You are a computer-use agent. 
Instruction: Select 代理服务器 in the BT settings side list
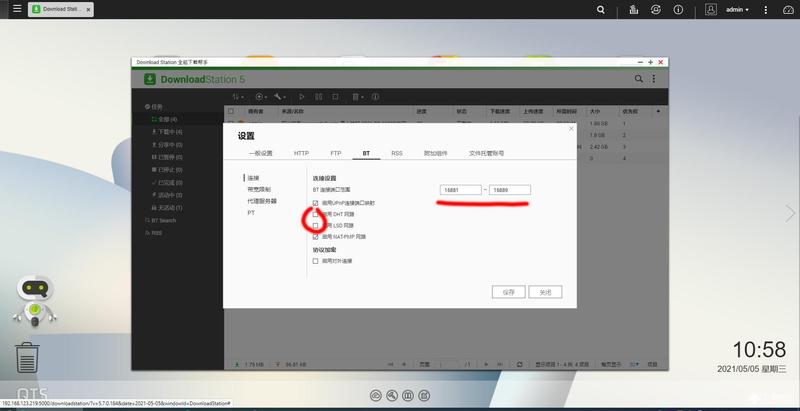point(262,201)
